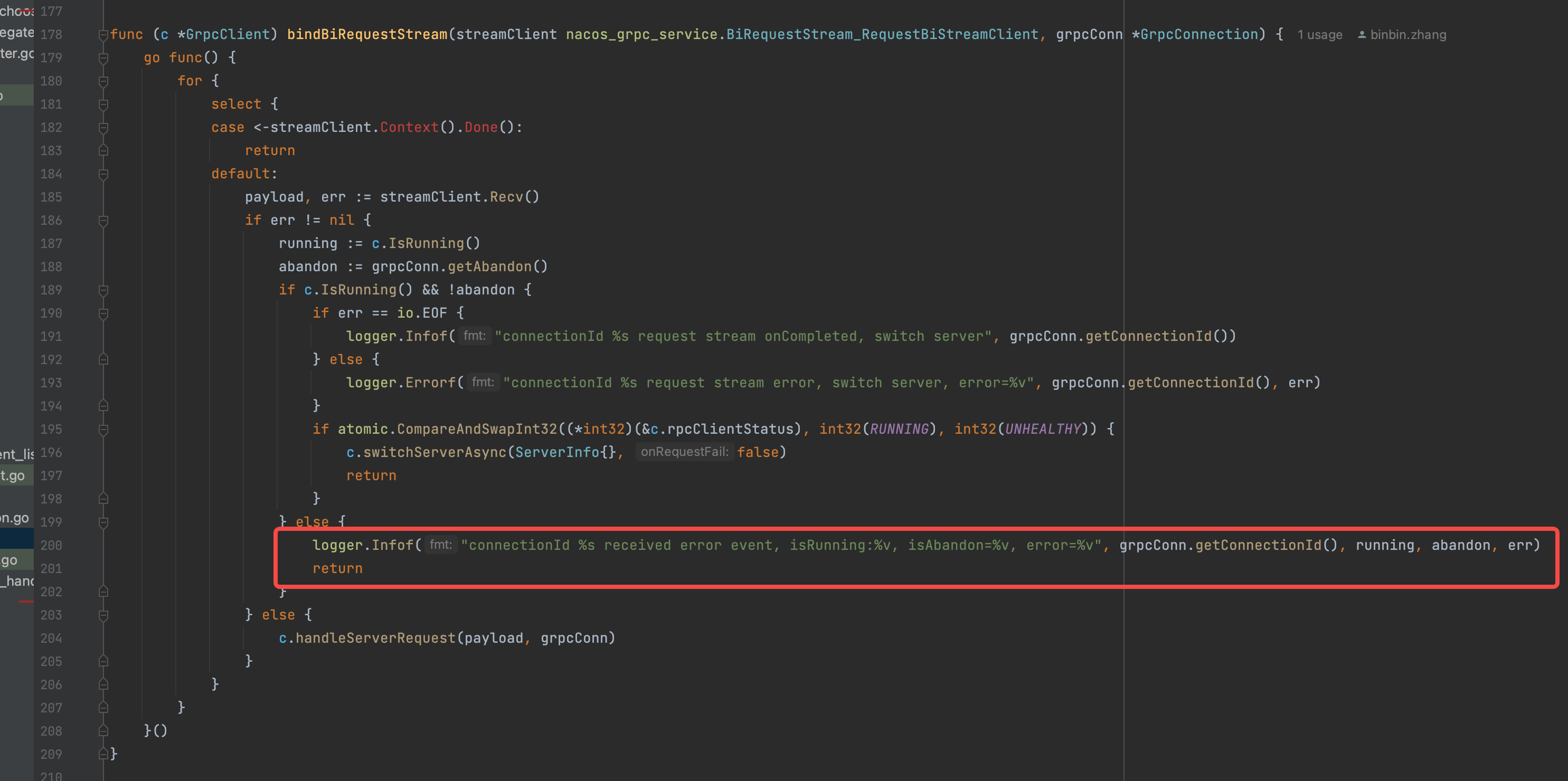Screen dimensions: 1568x781
Task: Fold the for loop at line 180
Action: tap(103, 81)
